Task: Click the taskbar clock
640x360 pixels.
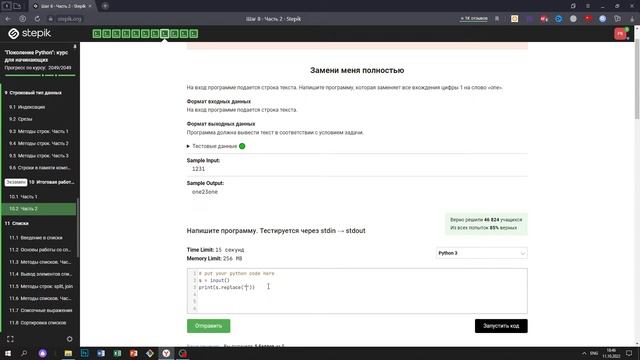Action: click(x=611, y=353)
